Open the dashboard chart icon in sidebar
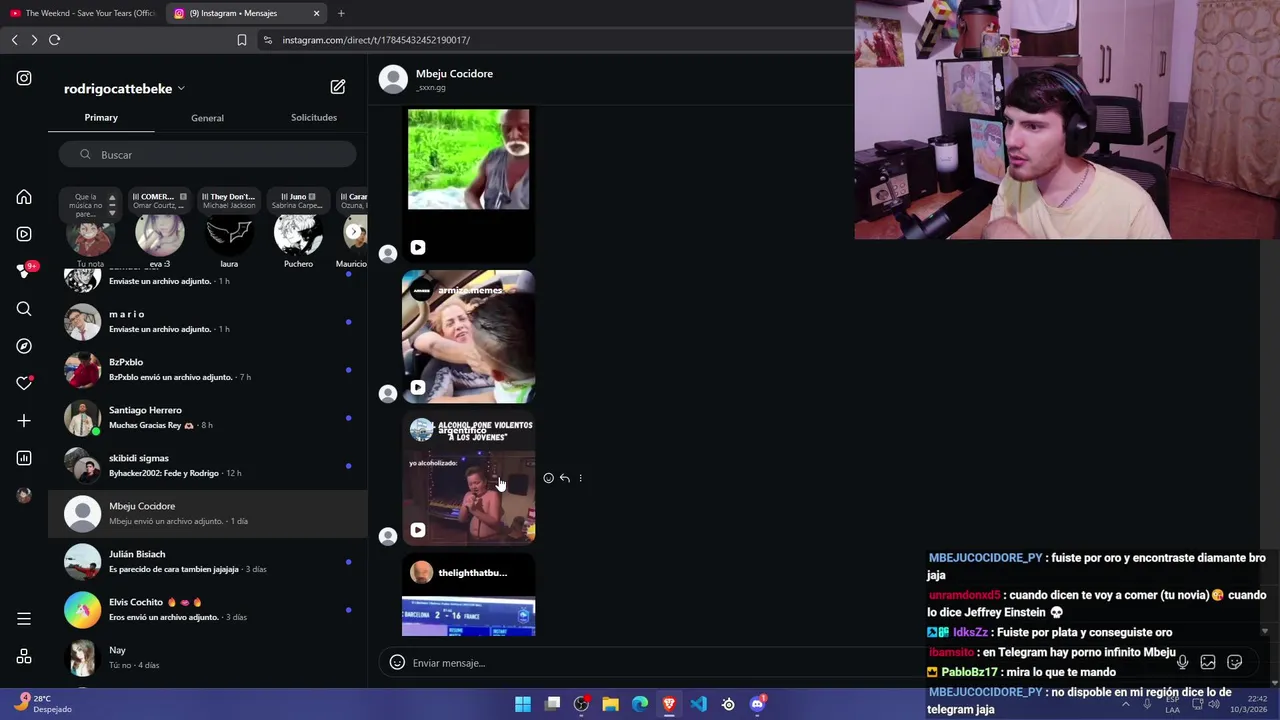1280x720 pixels. (x=24, y=458)
